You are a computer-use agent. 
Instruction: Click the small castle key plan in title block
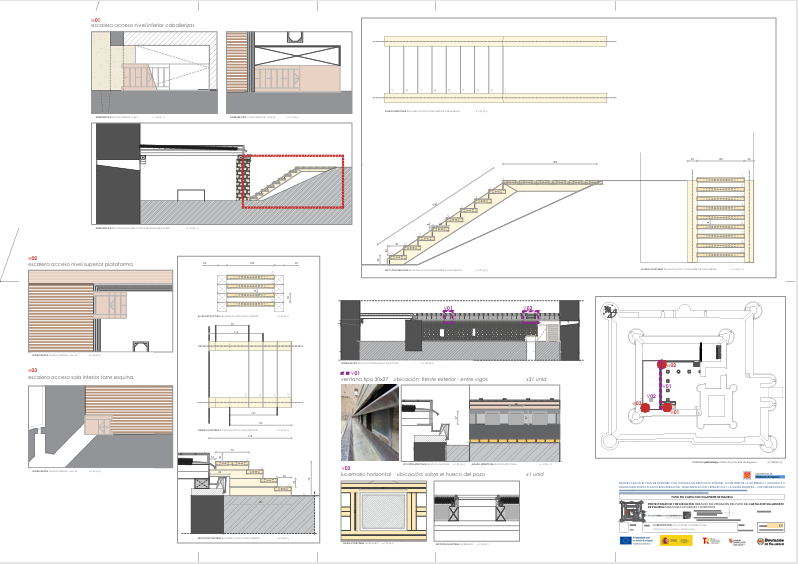631,513
